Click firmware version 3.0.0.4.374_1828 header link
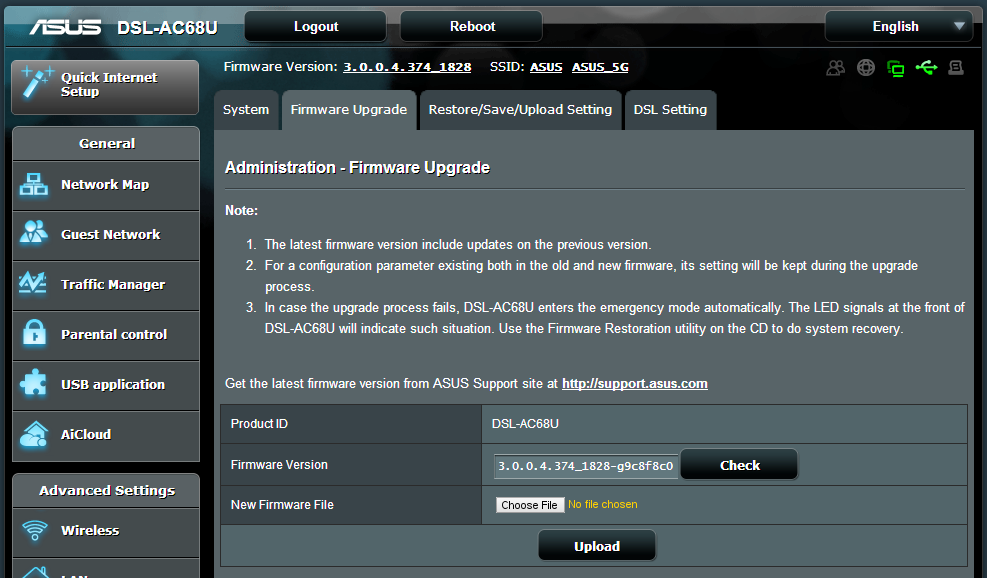Viewport: 987px width, 578px height. 407,67
